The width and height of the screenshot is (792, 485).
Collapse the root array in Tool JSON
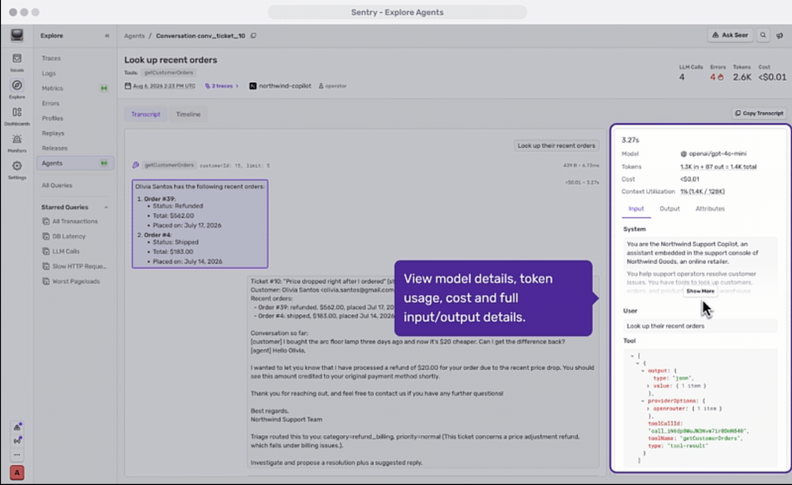click(632, 356)
